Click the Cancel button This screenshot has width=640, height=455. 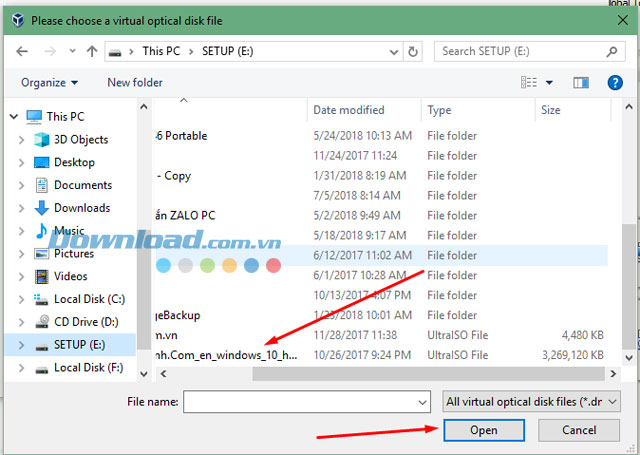point(579,430)
